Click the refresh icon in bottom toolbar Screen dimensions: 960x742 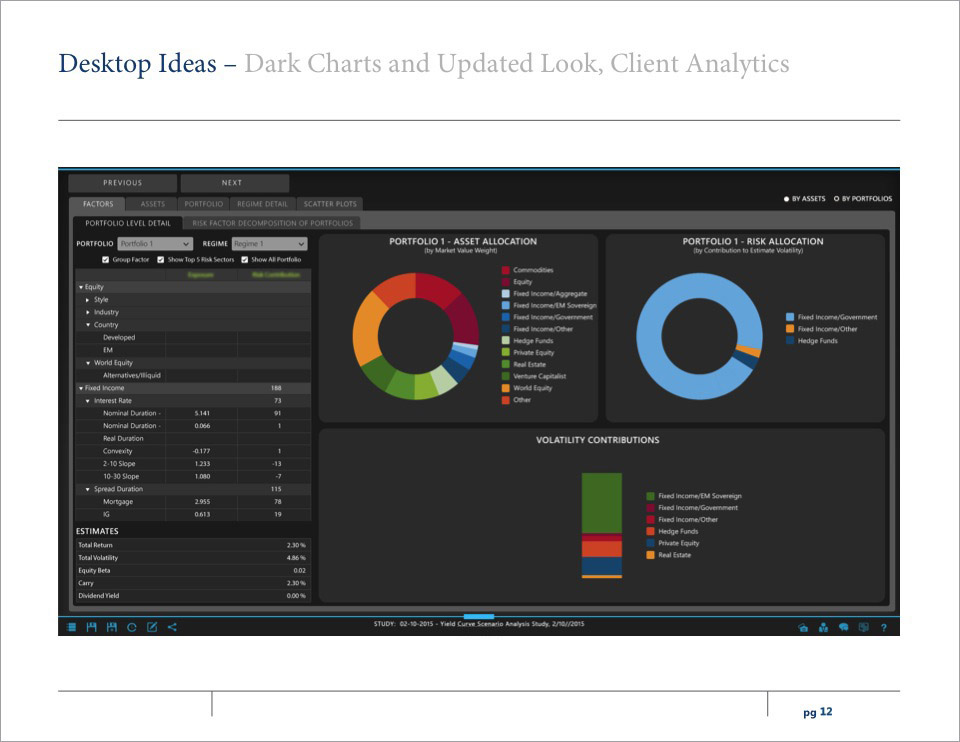[132, 628]
